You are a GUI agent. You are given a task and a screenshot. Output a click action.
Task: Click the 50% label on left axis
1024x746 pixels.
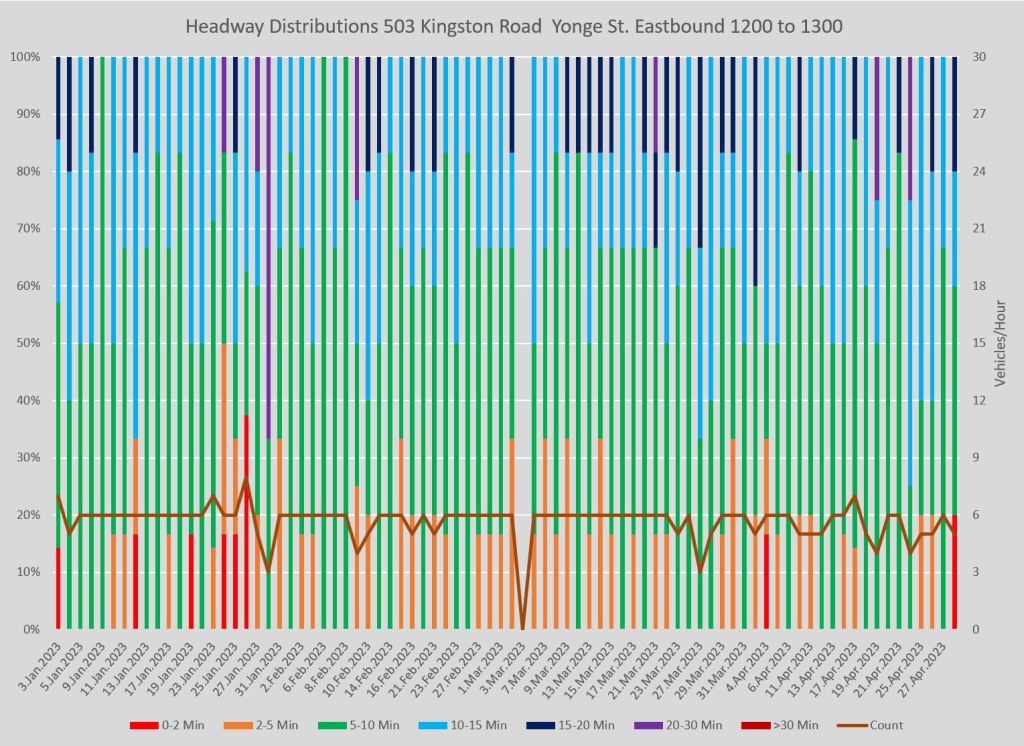[28, 343]
